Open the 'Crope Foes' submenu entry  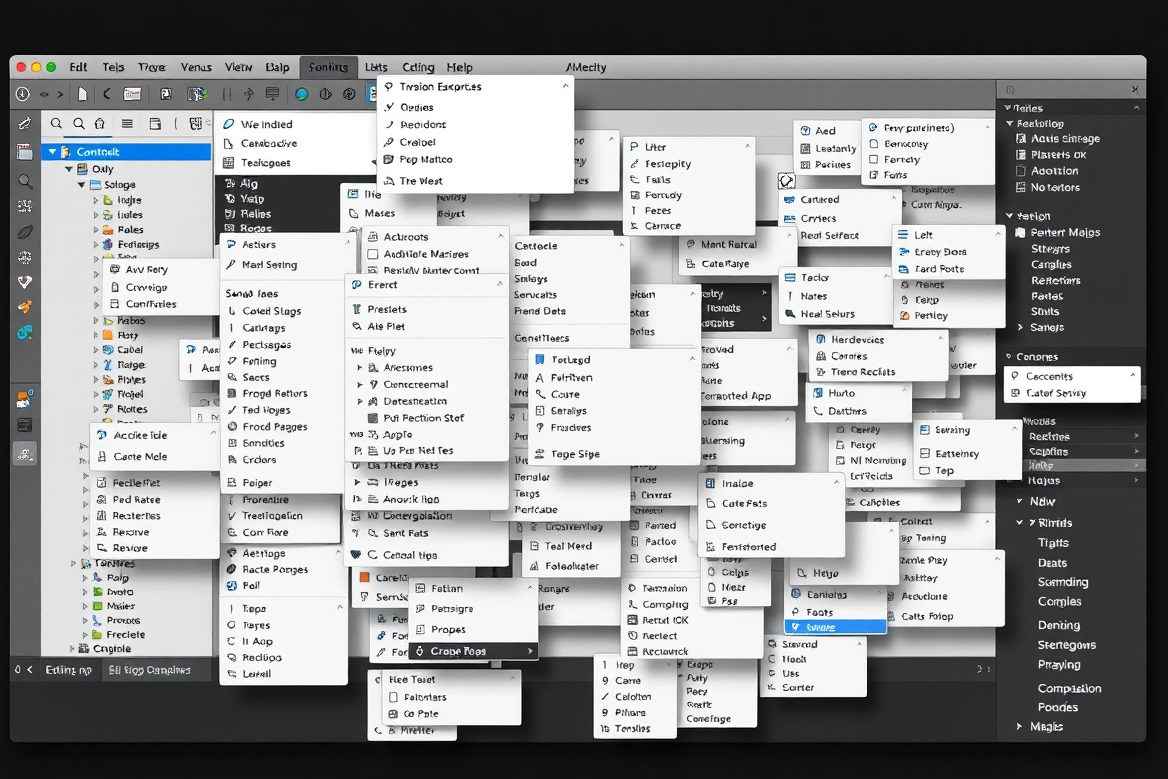coord(473,651)
